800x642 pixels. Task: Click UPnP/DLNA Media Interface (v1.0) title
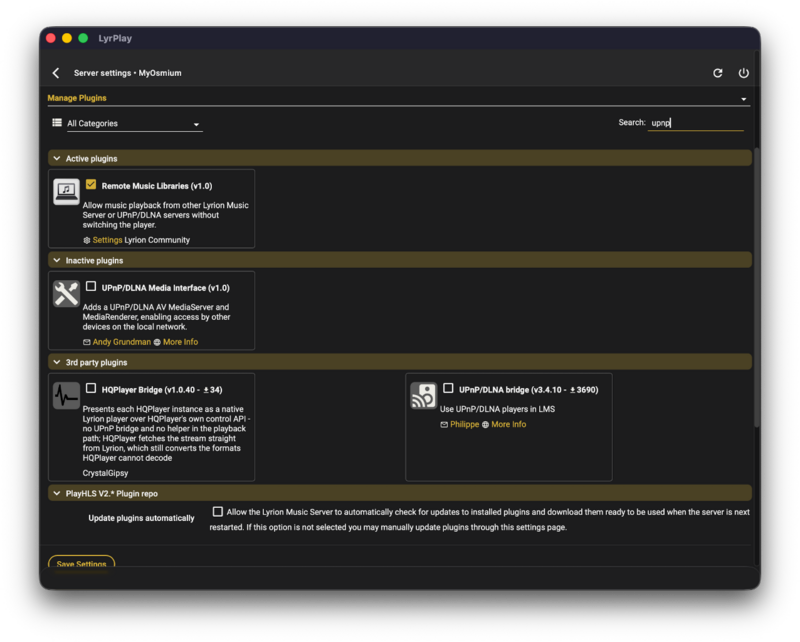pos(165,288)
